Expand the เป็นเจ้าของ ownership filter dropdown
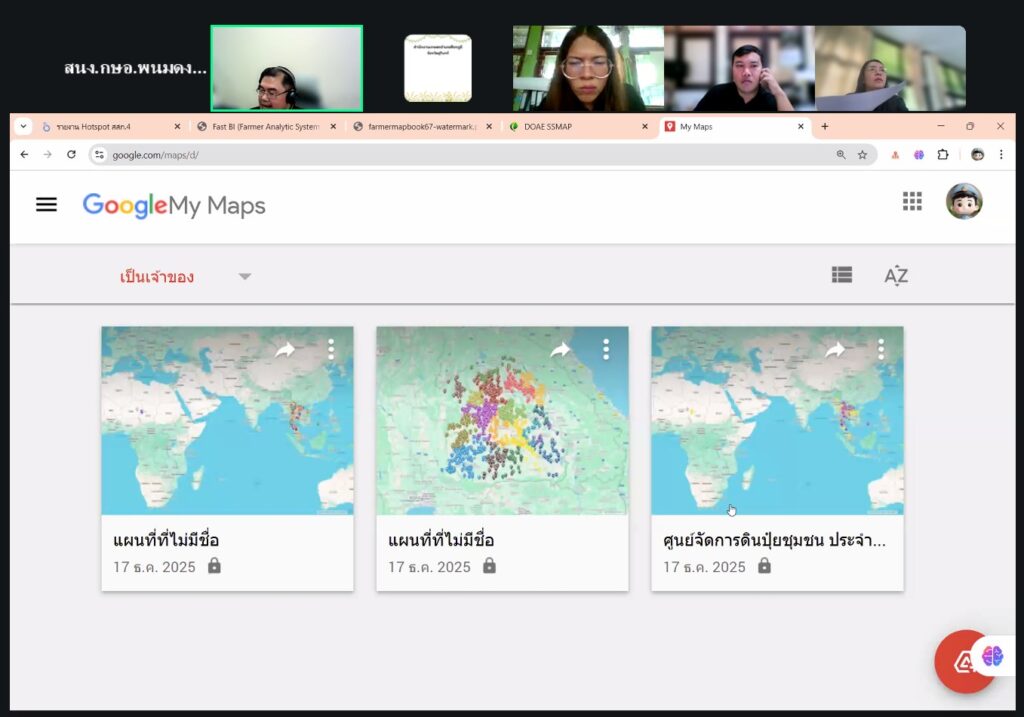 [245, 277]
